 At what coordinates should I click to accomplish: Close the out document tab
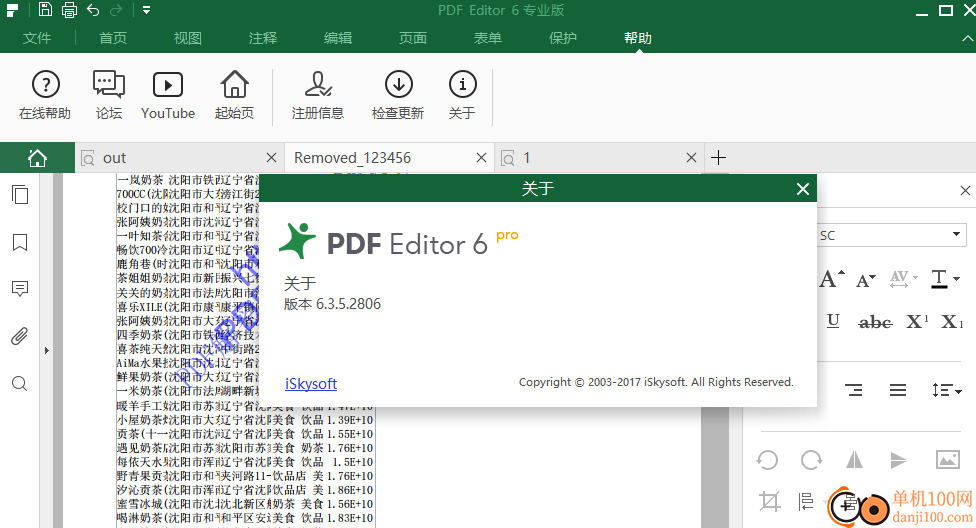pos(271,158)
